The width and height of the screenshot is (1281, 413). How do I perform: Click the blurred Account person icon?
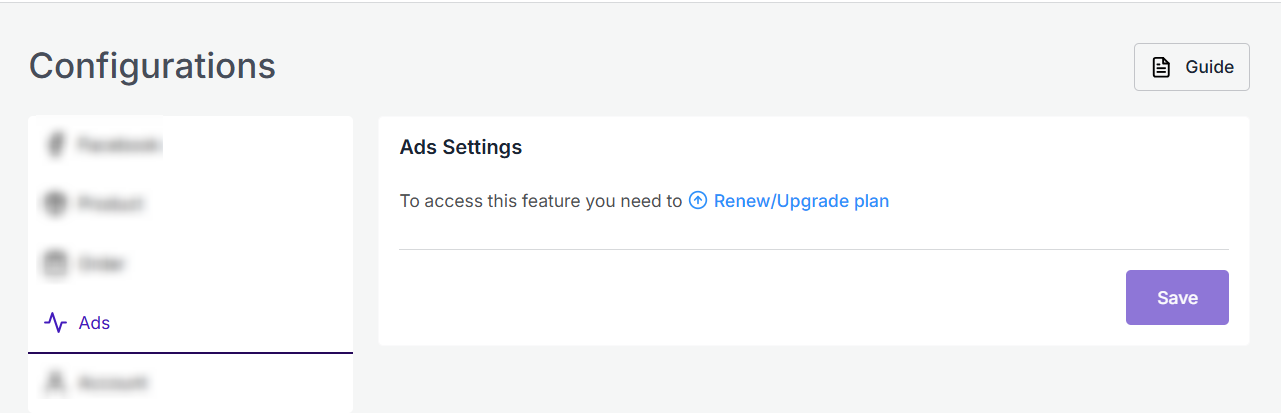tap(55, 382)
